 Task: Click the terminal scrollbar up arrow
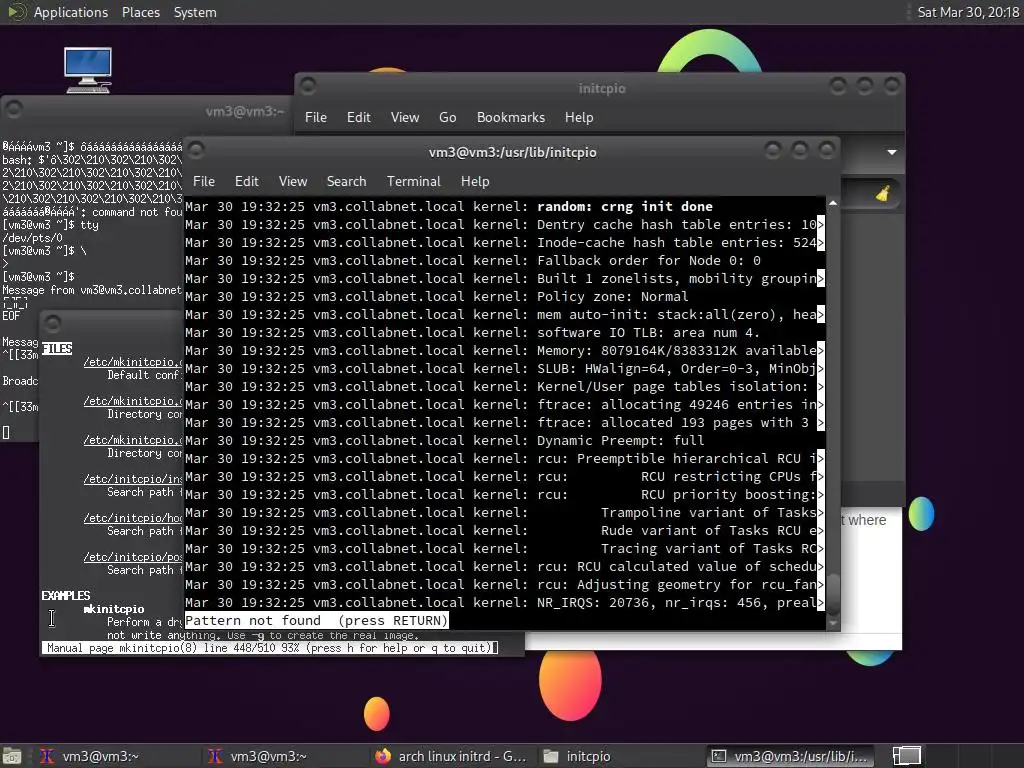(x=833, y=204)
